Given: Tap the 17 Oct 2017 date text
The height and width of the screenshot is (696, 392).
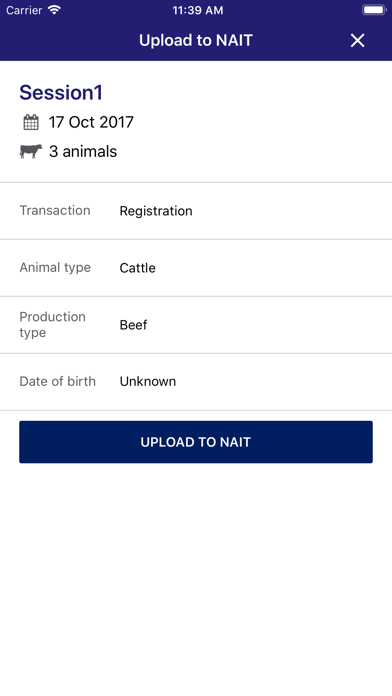Looking at the screenshot, I should pyautogui.click(x=91, y=122).
